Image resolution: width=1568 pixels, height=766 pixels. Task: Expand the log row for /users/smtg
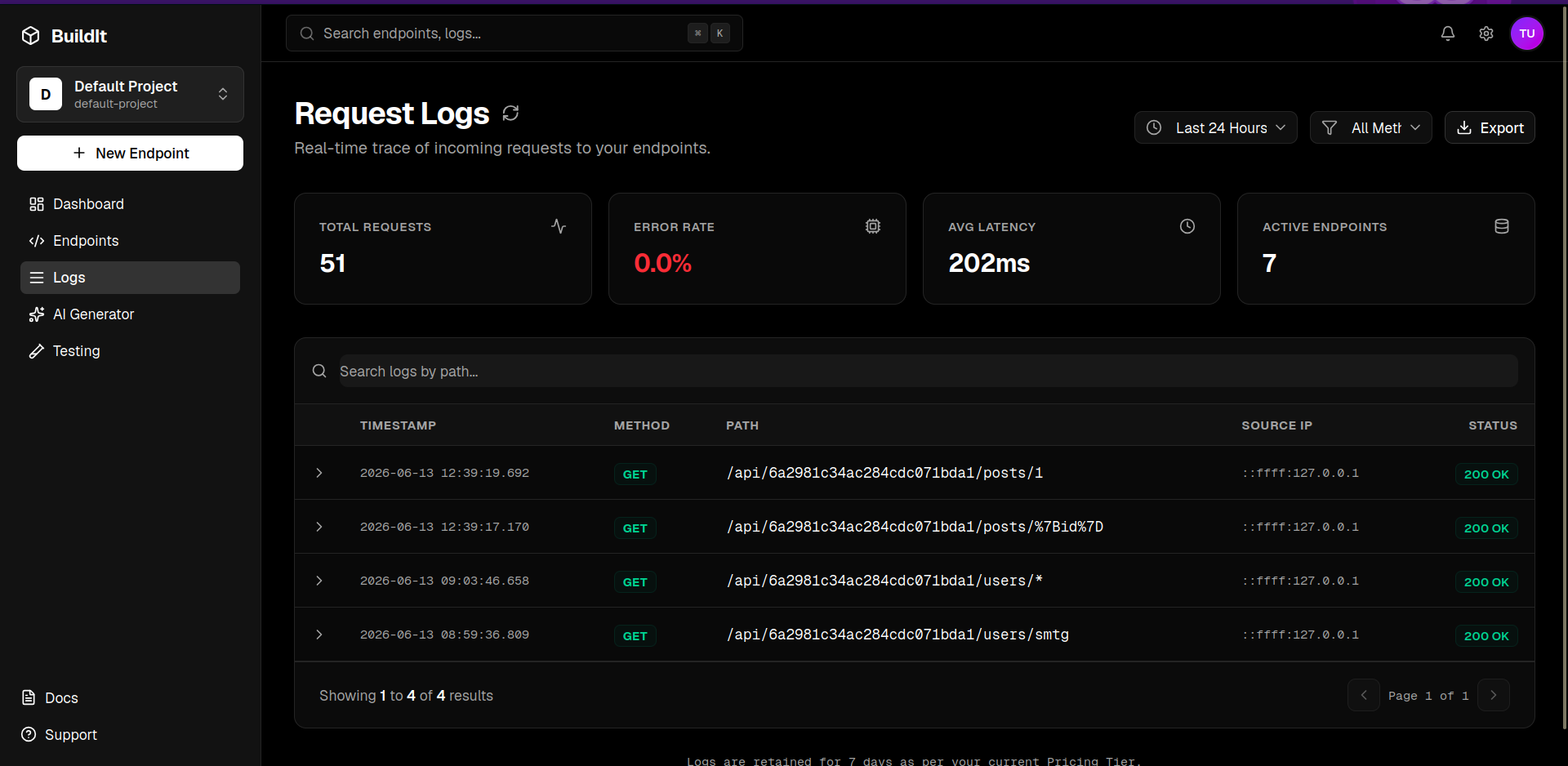coord(319,635)
